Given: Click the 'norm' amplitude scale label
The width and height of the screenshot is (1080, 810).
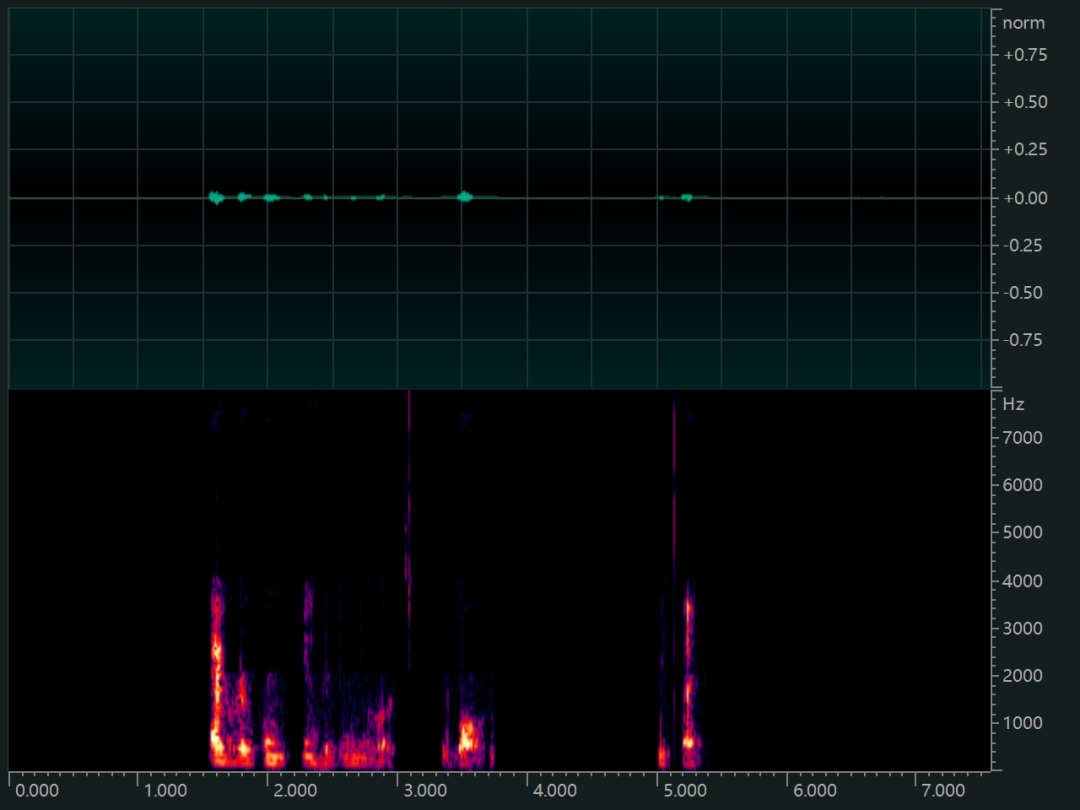Looking at the screenshot, I should [1024, 23].
